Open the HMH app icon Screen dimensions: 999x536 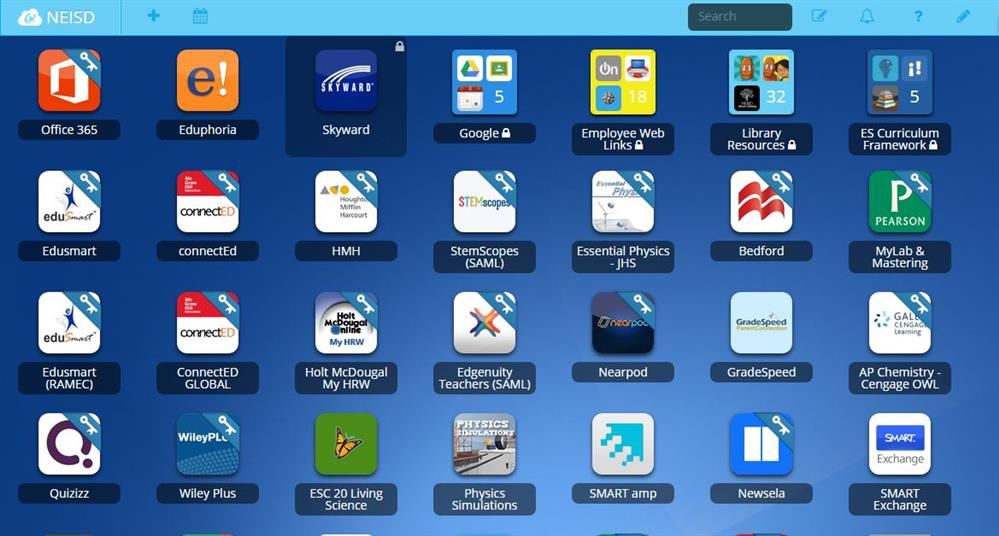coord(346,201)
